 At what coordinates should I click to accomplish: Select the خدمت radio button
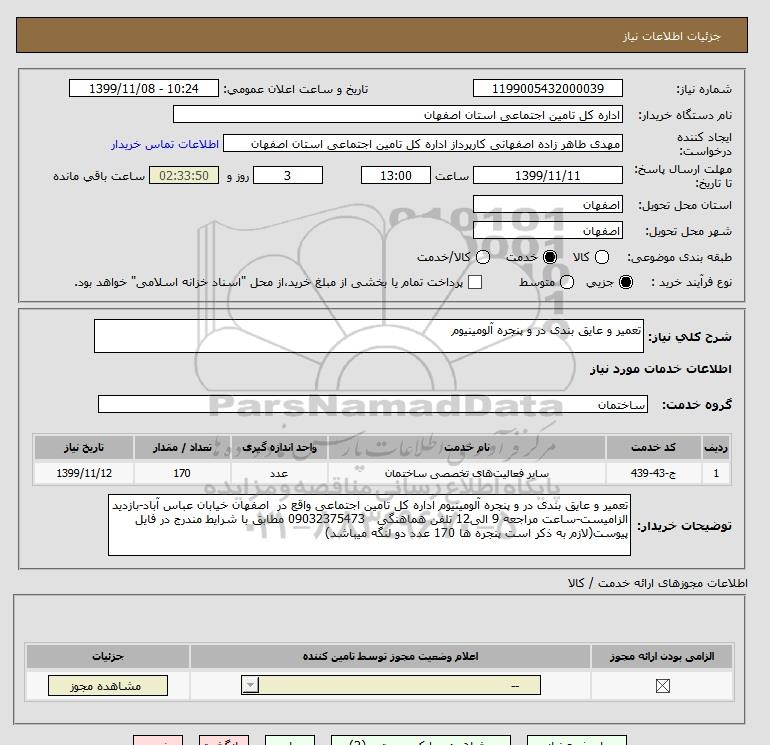pyautogui.click(x=550, y=257)
